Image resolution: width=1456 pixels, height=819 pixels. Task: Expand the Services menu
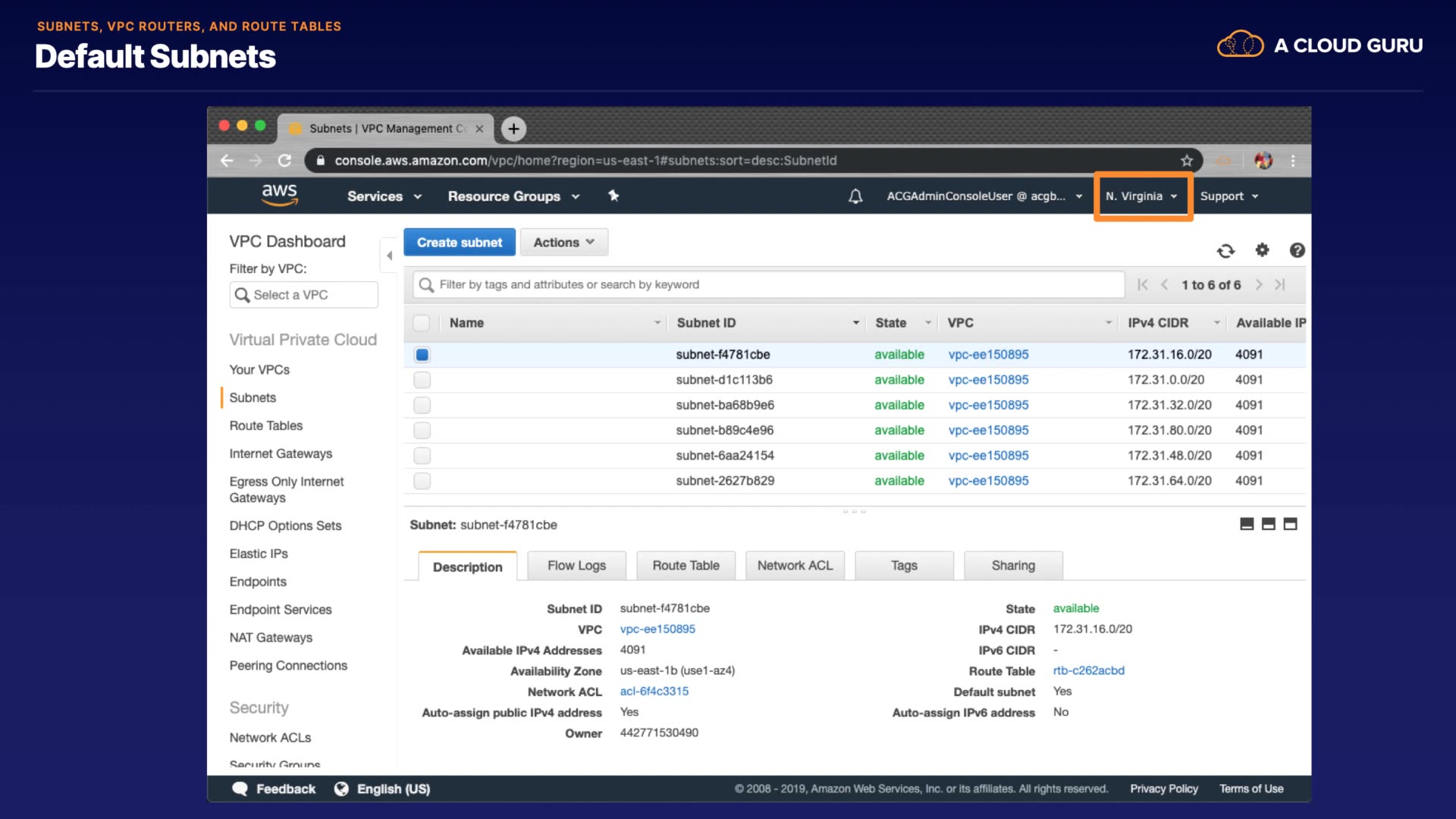pyautogui.click(x=384, y=196)
